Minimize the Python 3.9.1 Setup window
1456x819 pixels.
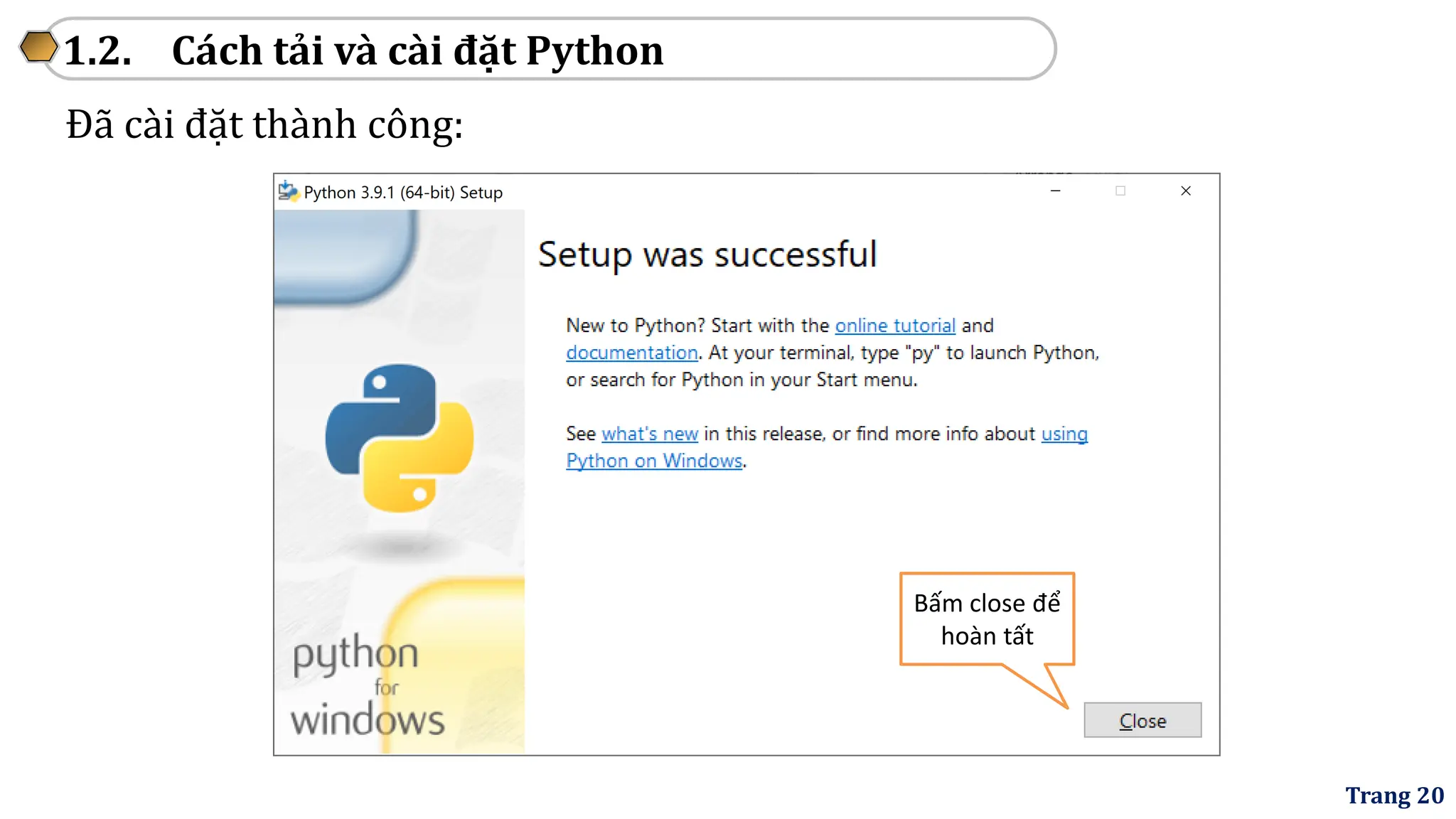[1055, 191]
